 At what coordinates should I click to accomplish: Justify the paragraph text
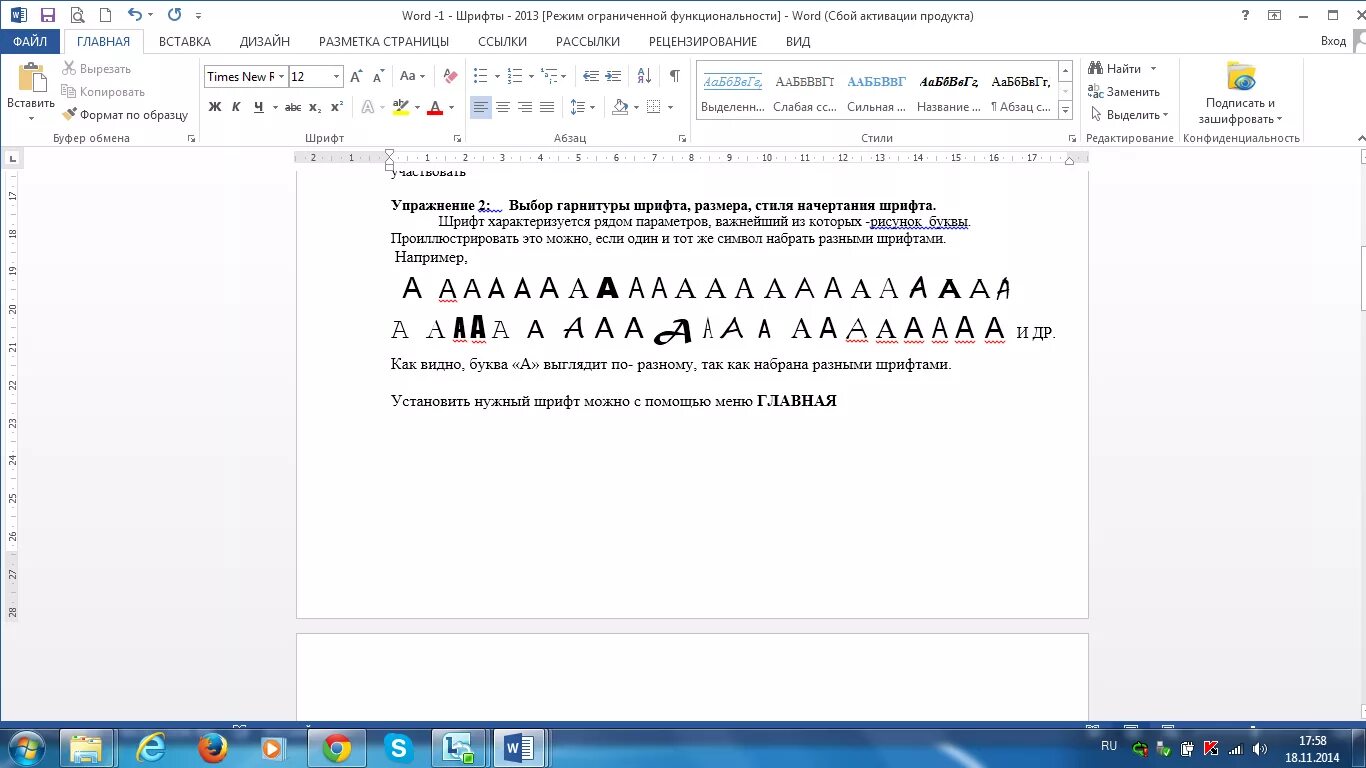click(x=547, y=107)
